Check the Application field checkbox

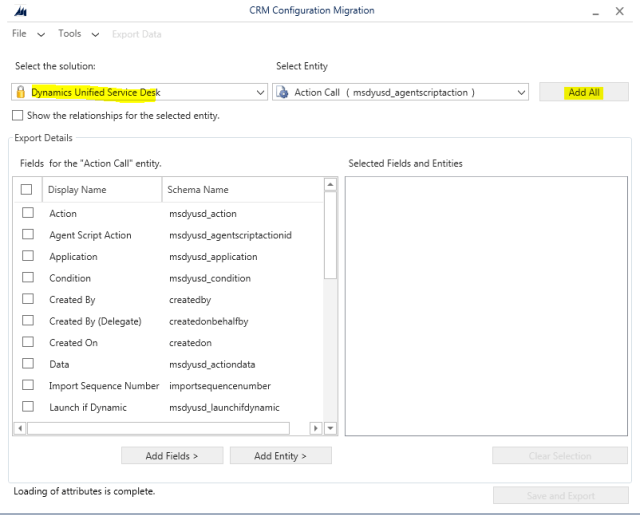point(28,256)
